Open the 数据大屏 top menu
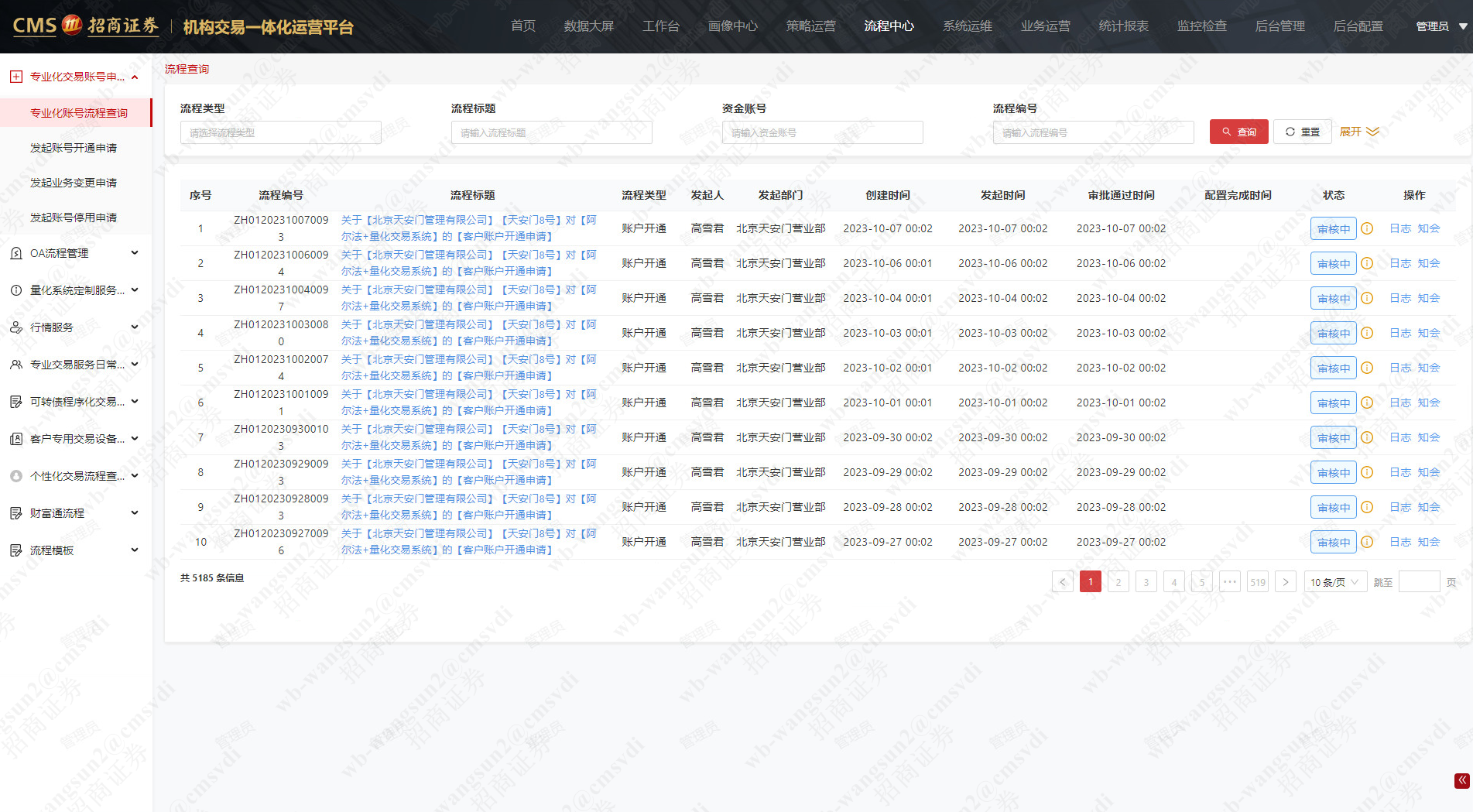 [589, 26]
